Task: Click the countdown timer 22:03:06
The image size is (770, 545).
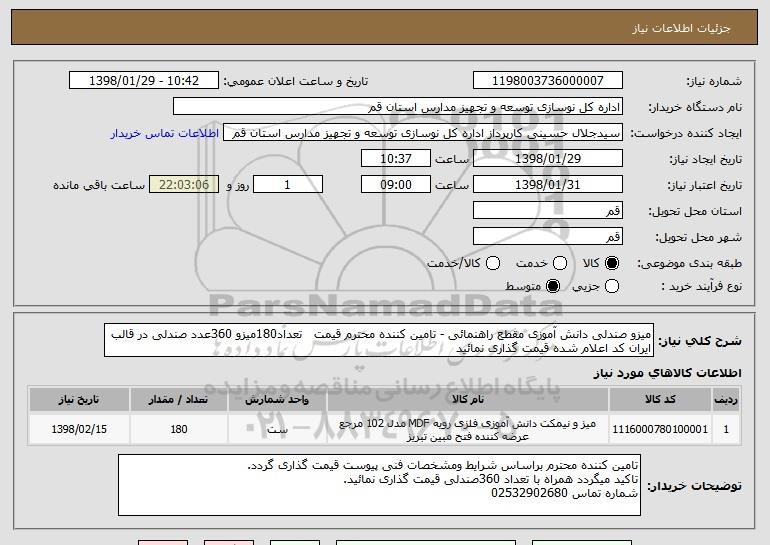Action: click(x=184, y=185)
